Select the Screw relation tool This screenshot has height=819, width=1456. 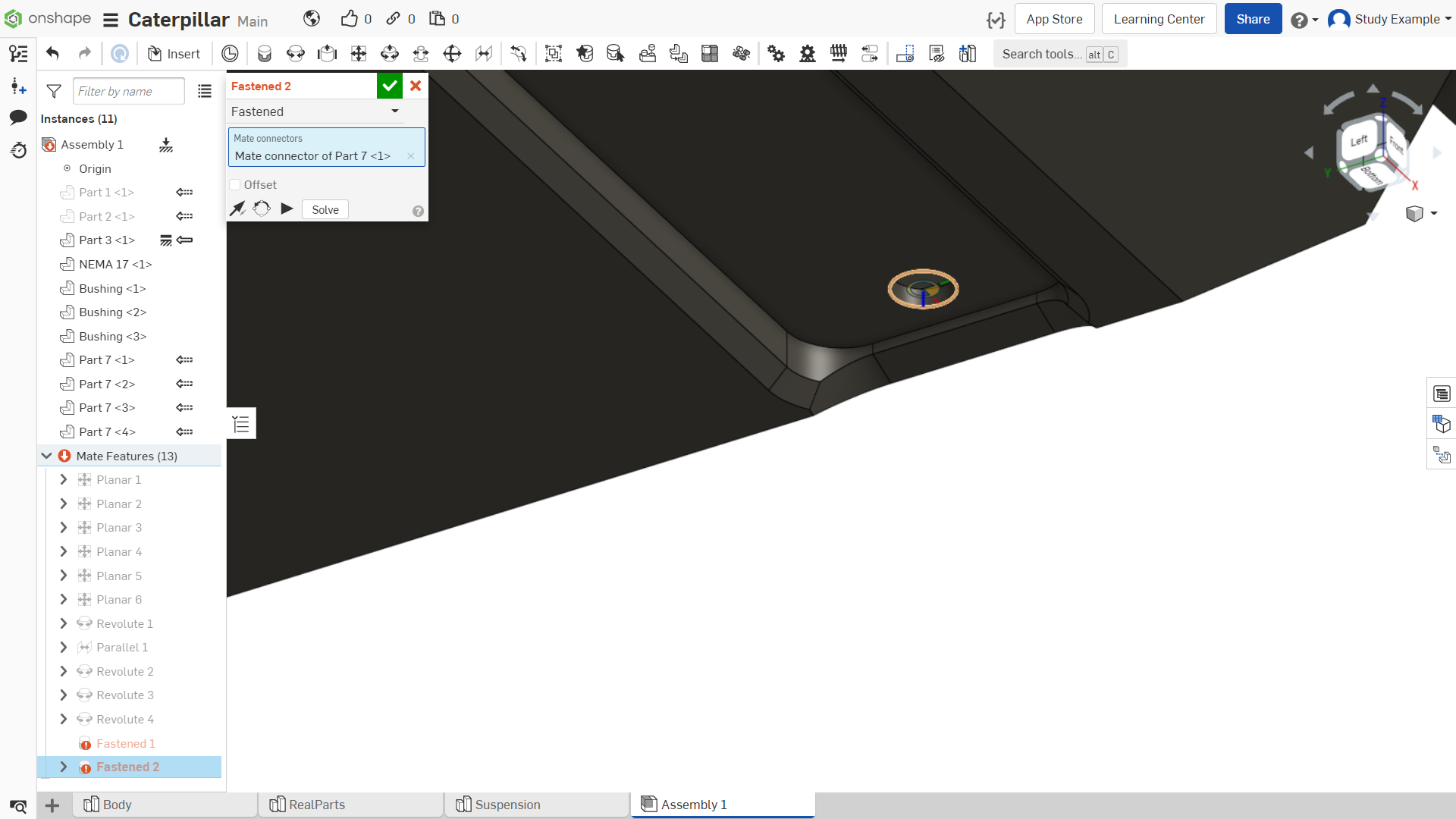click(x=839, y=54)
